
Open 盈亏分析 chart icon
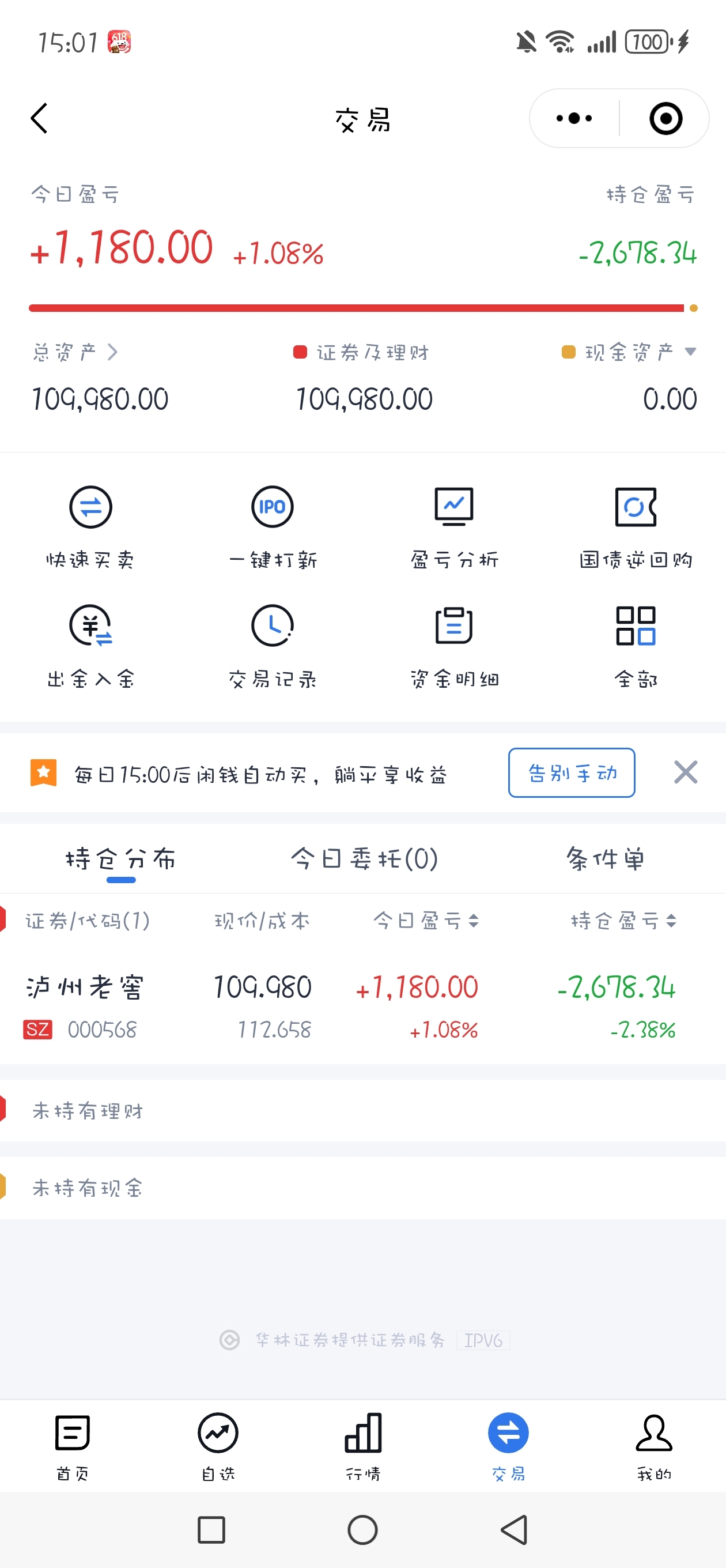pyautogui.click(x=454, y=507)
